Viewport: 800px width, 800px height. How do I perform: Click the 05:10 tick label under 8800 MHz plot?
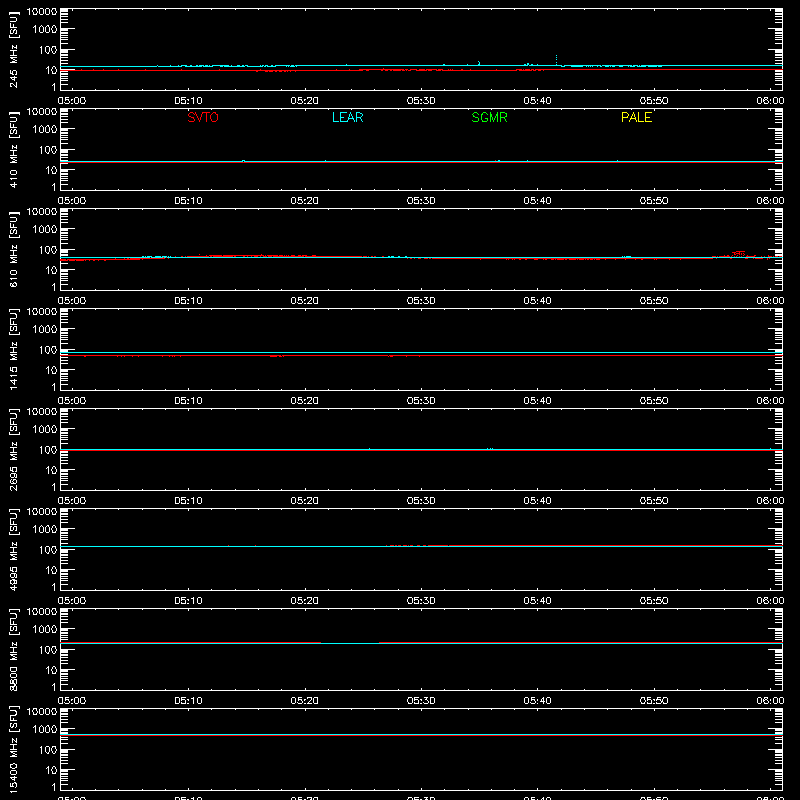[x=188, y=701]
